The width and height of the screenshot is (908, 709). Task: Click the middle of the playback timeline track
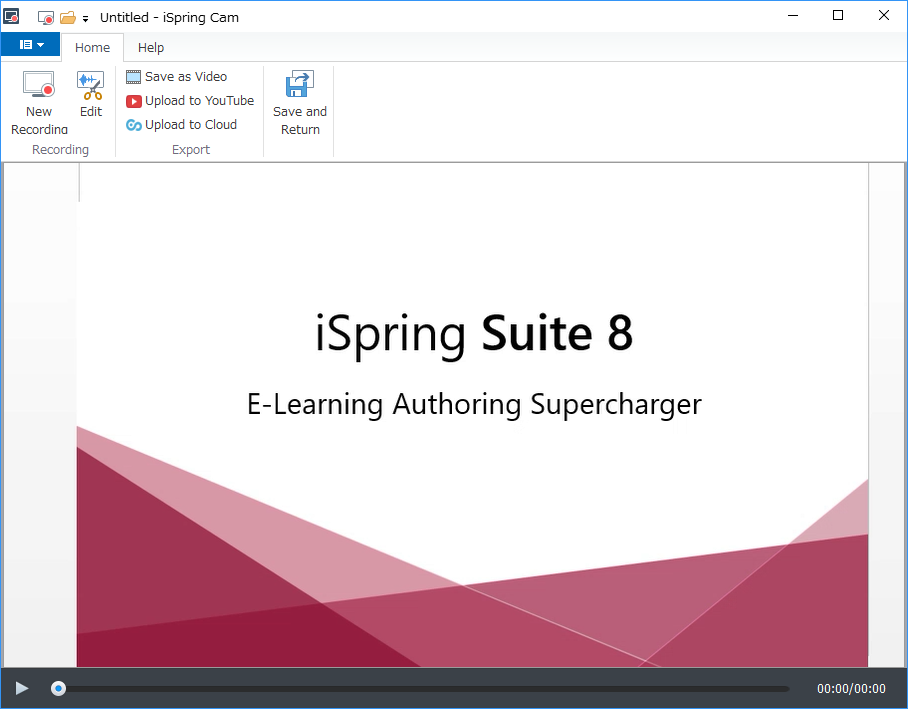tap(420, 689)
